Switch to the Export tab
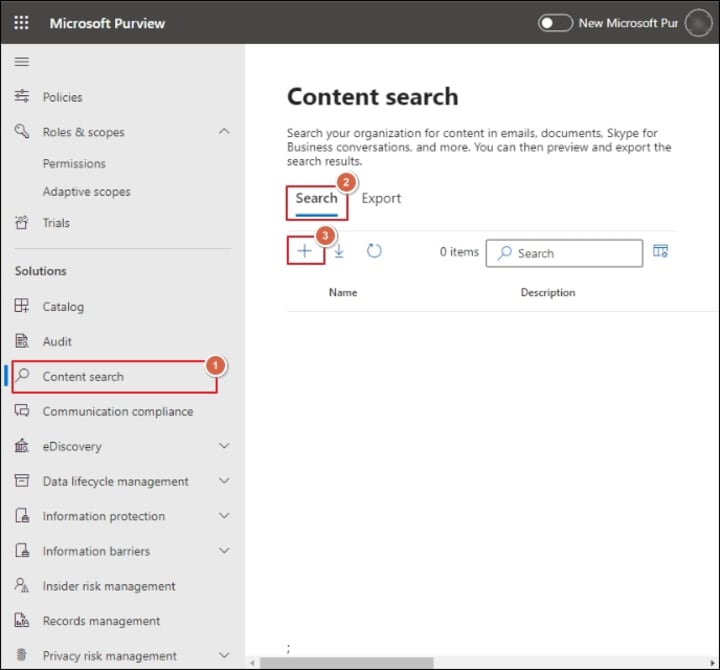This screenshot has height=670, width=720. coord(381,198)
